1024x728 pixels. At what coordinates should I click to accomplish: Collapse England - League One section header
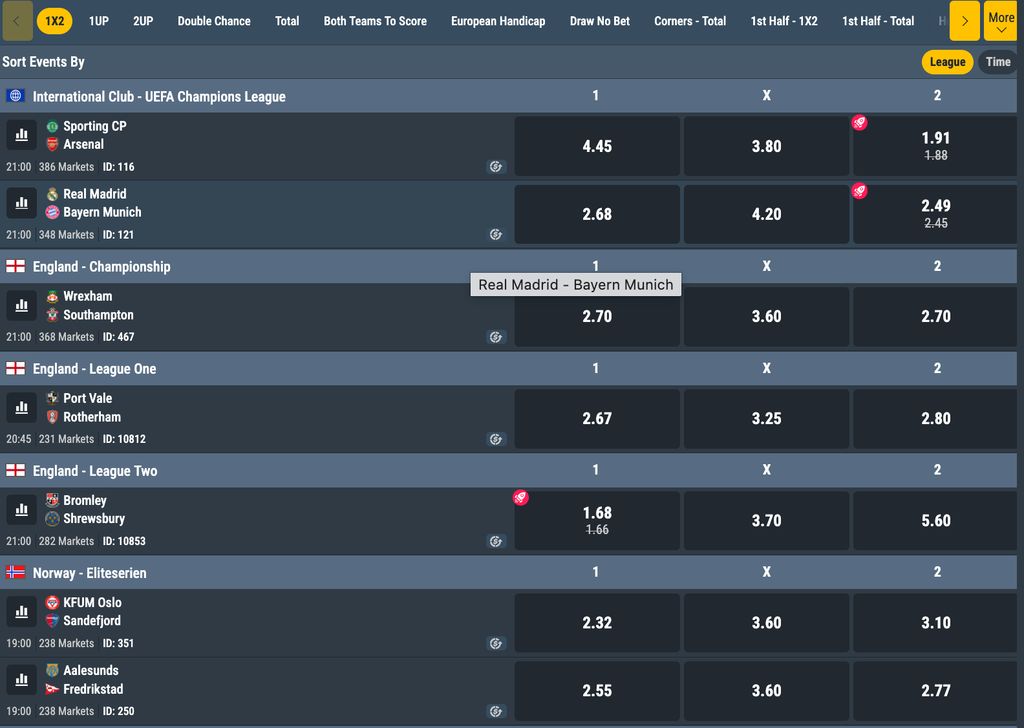pos(508,368)
